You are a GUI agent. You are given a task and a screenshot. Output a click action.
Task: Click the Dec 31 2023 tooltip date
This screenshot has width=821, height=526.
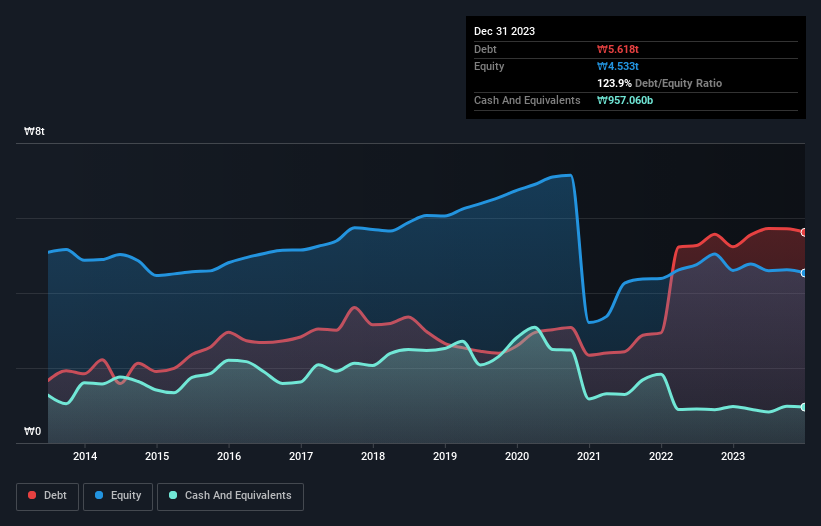pyautogui.click(x=504, y=31)
